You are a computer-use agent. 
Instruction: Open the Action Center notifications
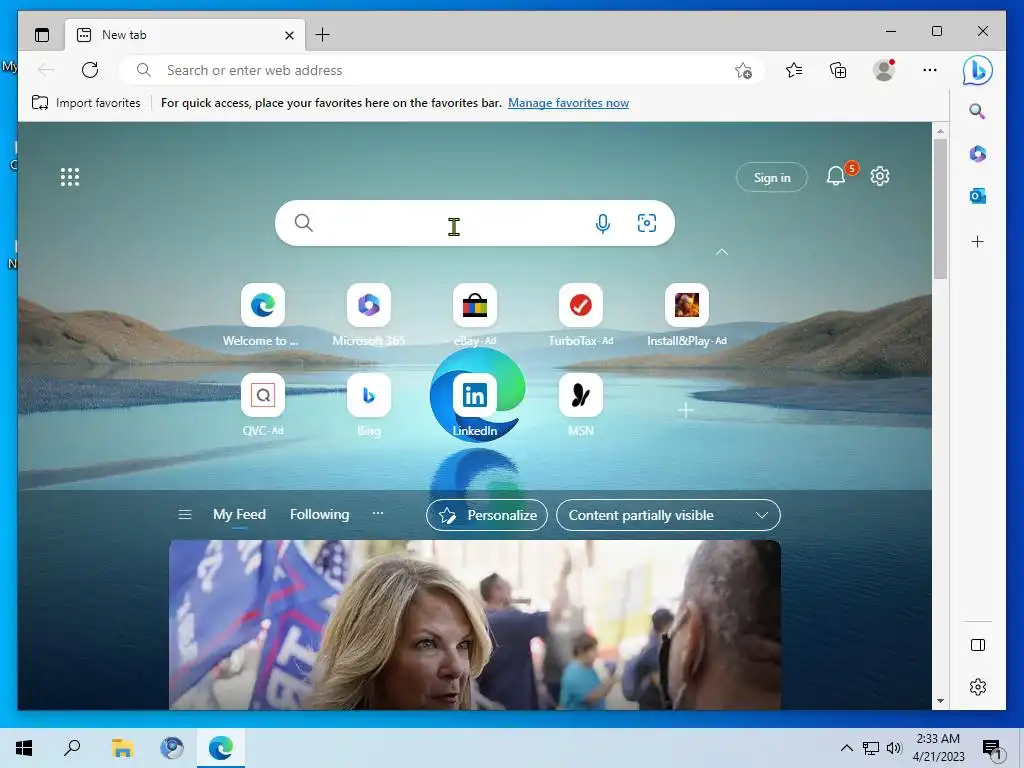993,749
